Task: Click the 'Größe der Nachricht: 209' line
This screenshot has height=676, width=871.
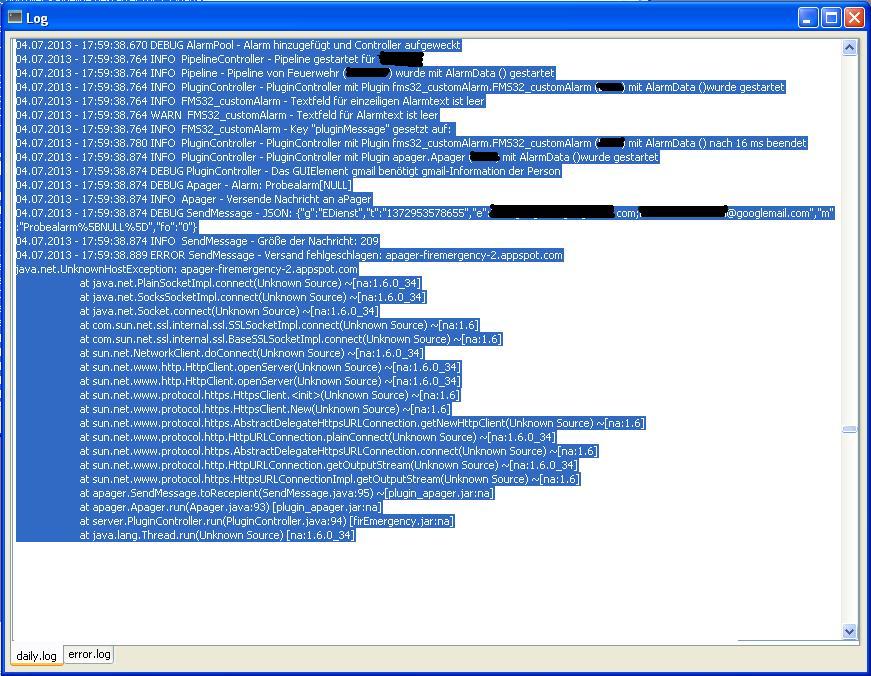Action: click(x=198, y=241)
